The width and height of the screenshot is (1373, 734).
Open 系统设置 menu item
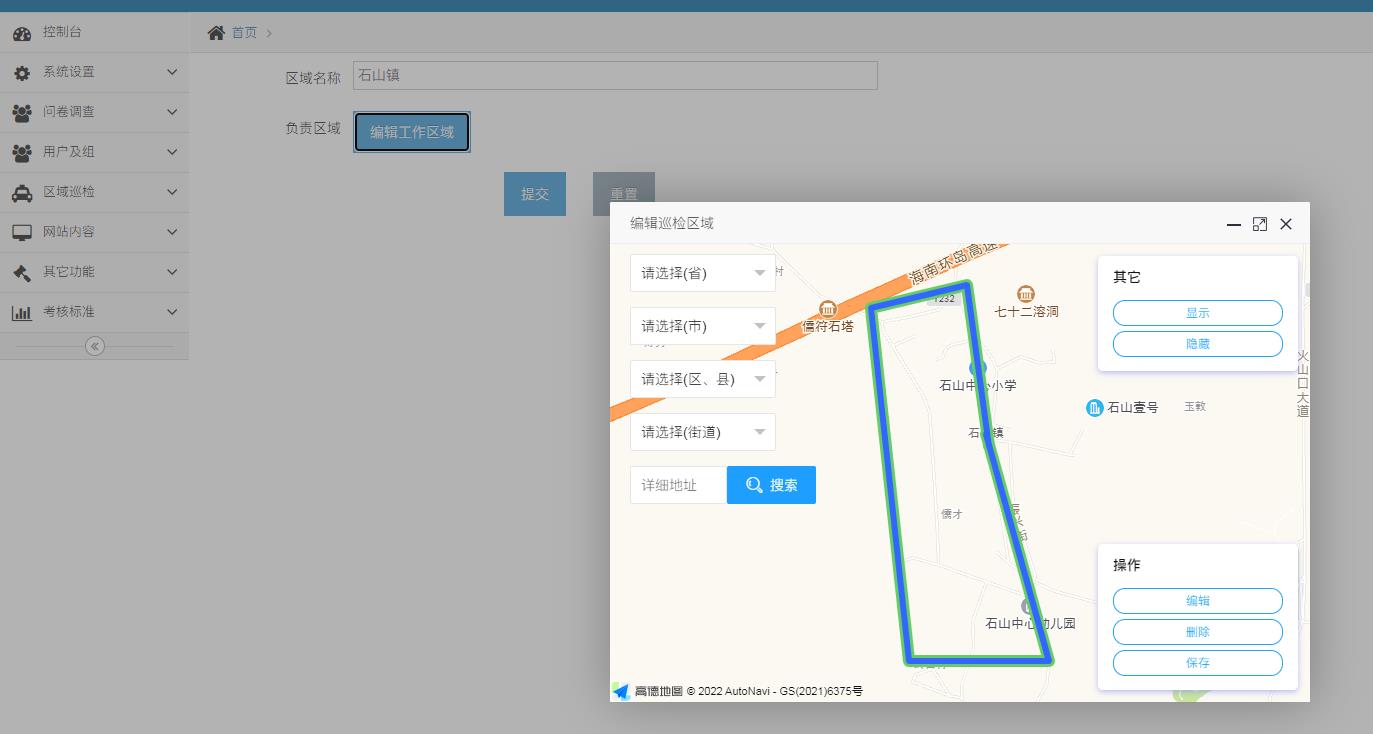(x=94, y=72)
